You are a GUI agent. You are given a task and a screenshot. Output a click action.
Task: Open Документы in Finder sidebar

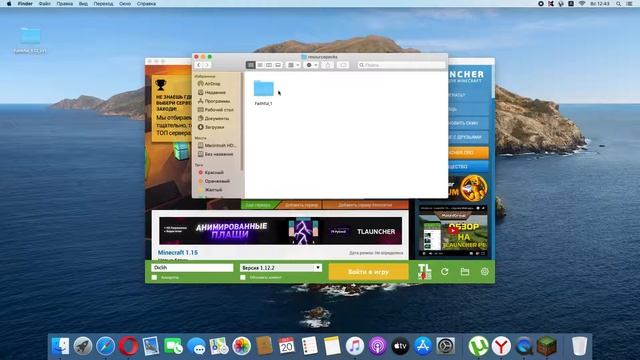coord(216,118)
